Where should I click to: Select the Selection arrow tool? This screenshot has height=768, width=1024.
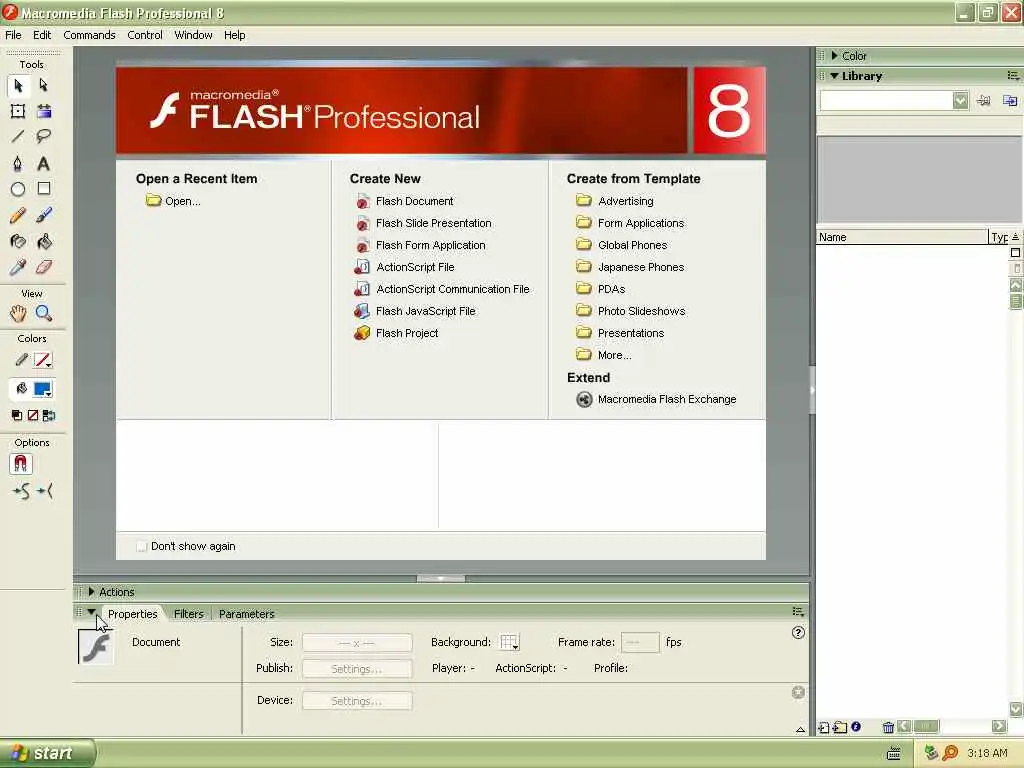(x=18, y=86)
